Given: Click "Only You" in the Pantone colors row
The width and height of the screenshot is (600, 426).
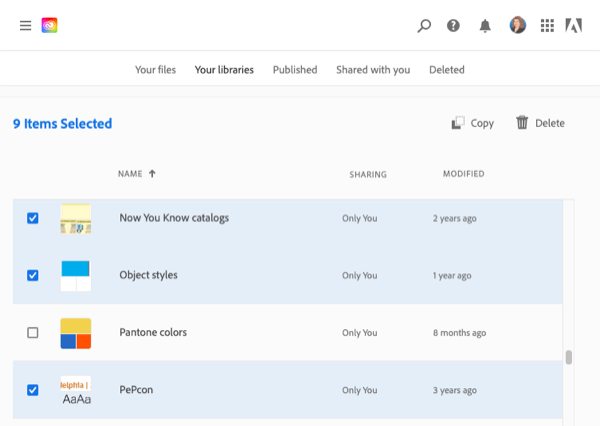Looking at the screenshot, I should (x=360, y=333).
